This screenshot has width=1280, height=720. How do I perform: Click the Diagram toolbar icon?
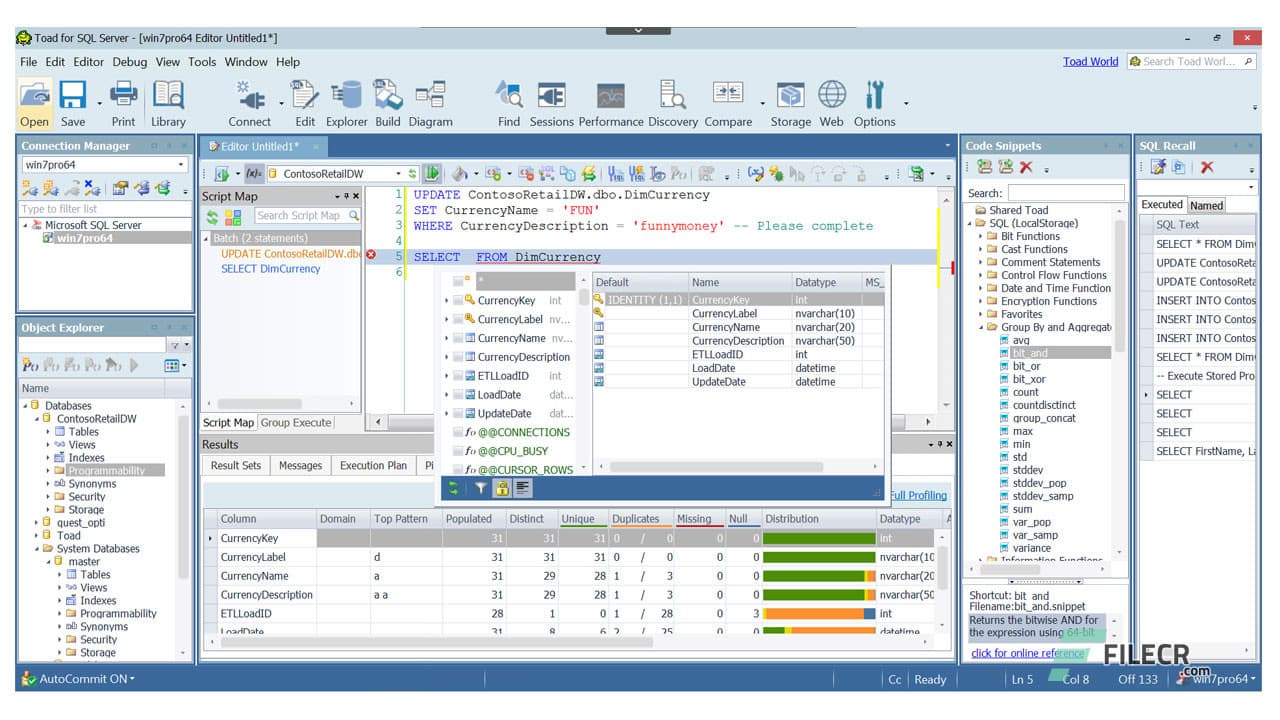431,100
